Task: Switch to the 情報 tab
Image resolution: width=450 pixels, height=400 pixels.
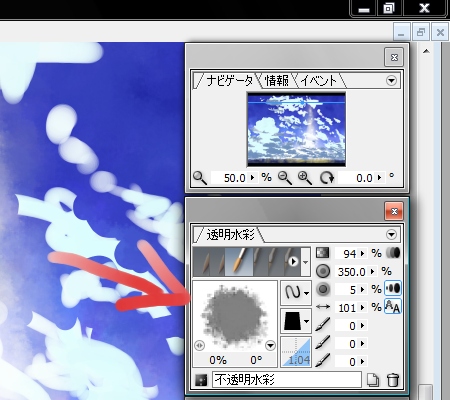Action: 277,81
